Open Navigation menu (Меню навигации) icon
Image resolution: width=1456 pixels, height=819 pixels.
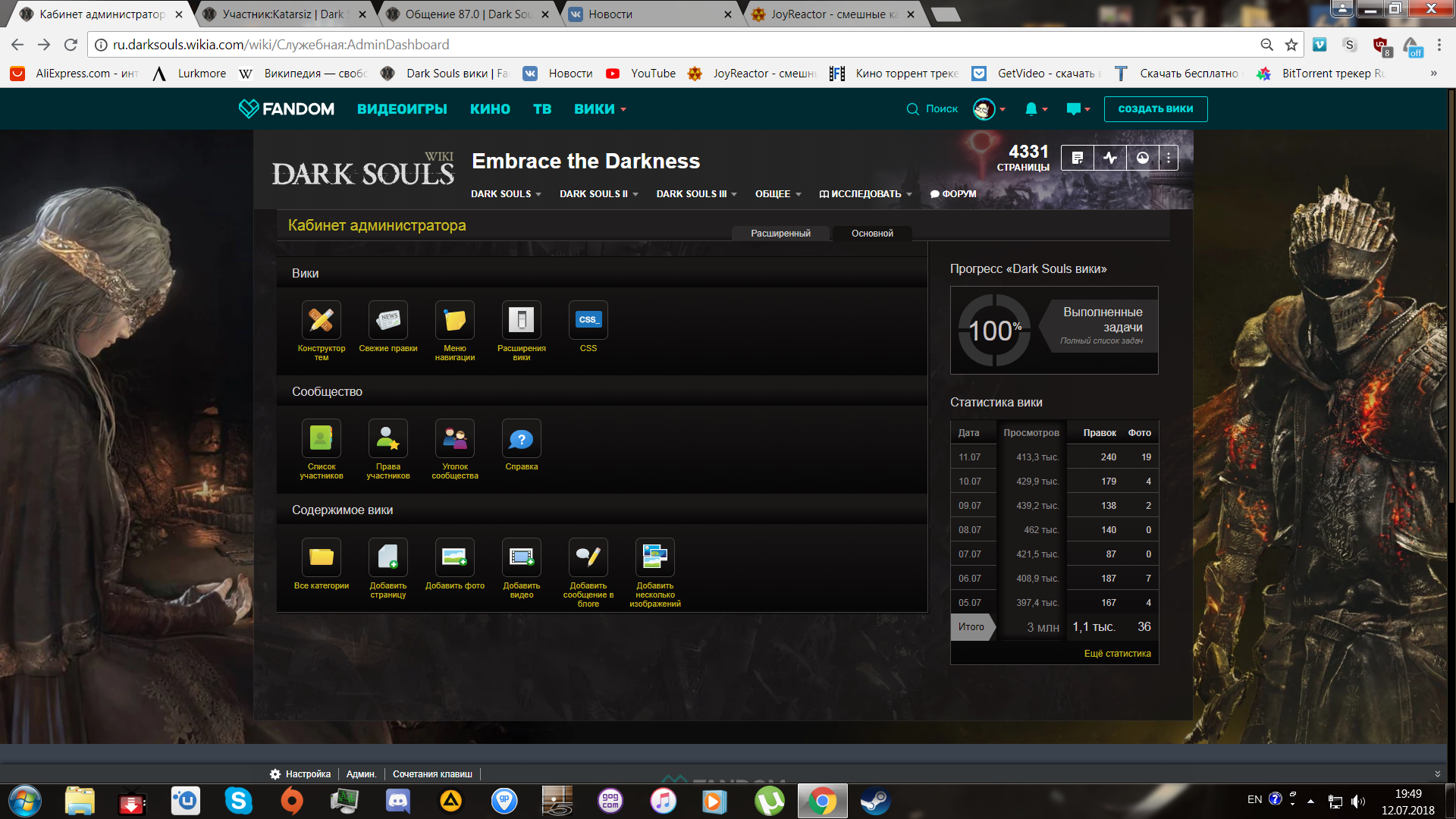click(x=454, y=320)
